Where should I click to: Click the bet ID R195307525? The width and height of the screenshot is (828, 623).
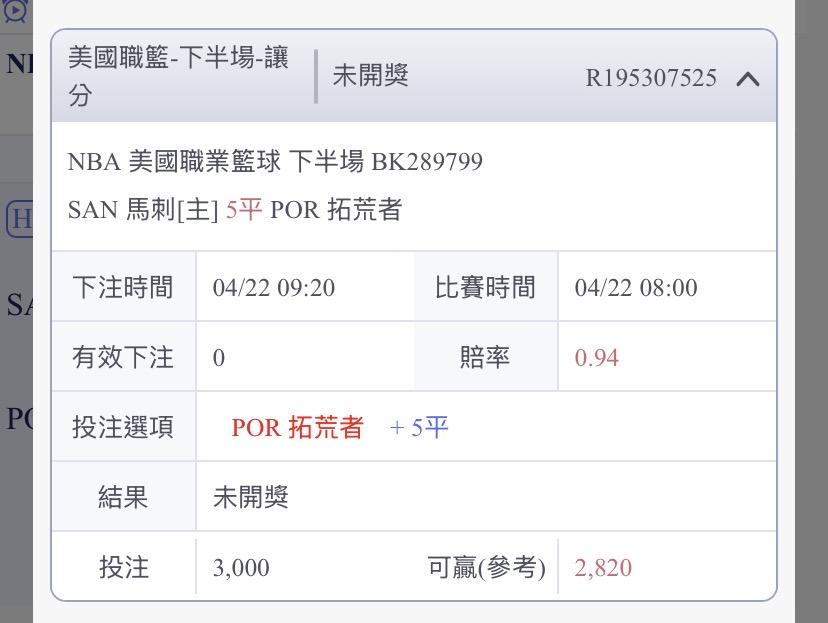click(650, 79)
